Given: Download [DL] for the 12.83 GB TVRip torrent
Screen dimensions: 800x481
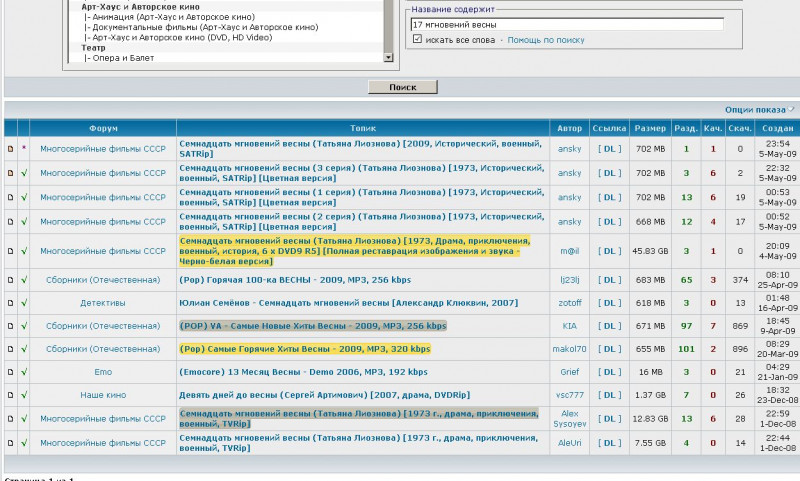Looking at the screenshot, I should [x=610, y=419].
